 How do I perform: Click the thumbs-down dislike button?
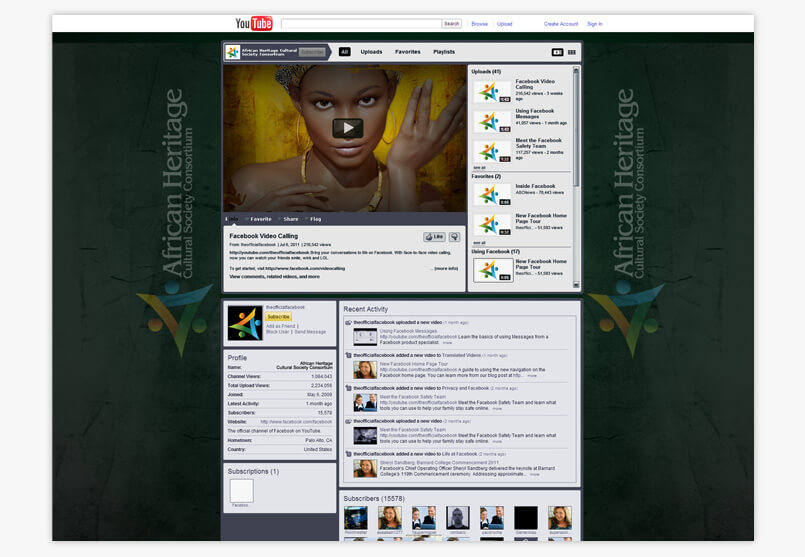point(454,237)
